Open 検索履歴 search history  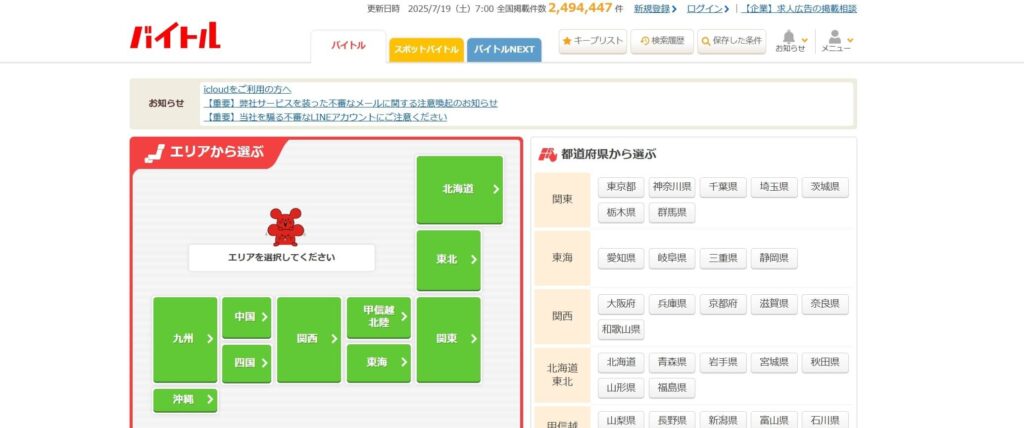[662, 41]
